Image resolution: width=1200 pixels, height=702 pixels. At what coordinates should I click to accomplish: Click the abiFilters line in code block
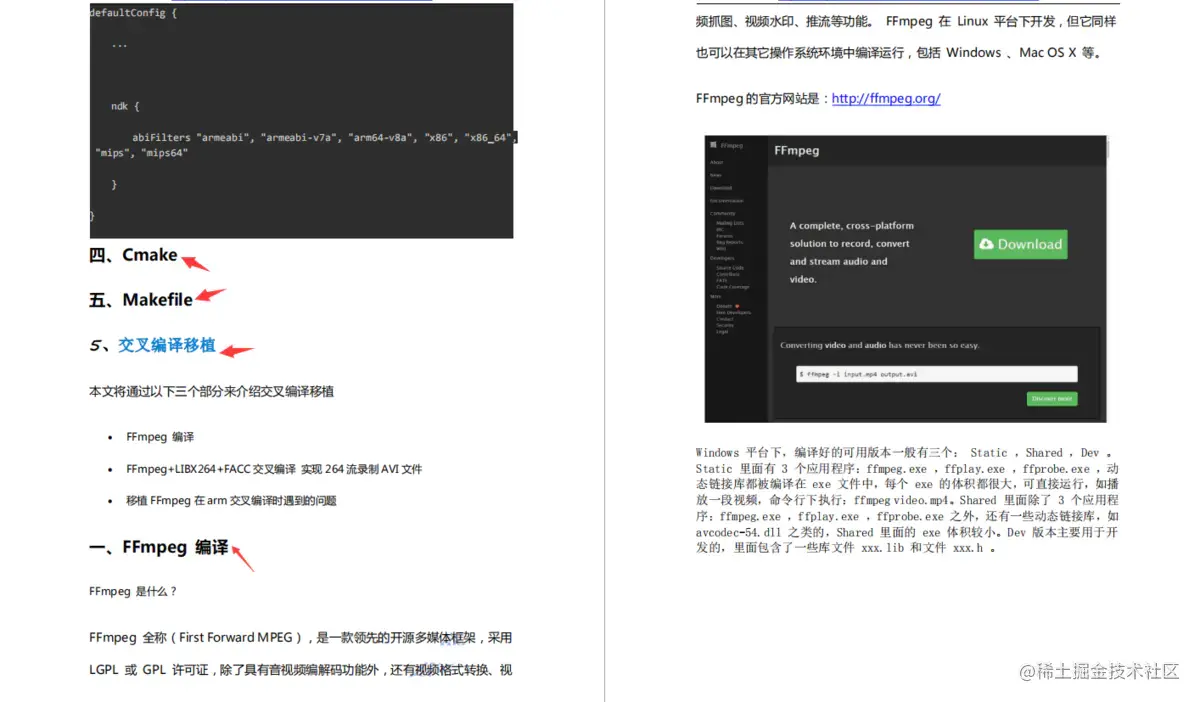pyautogui.click(x=323, y=137)
